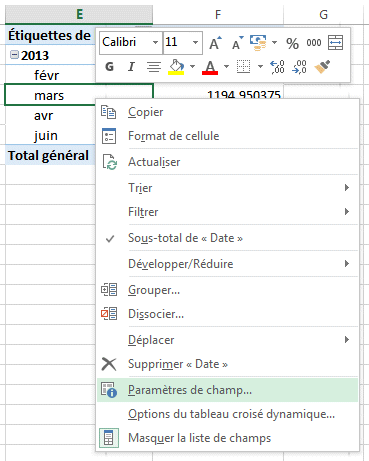
Task: Open accounting format dropdown arrow
Action: (x=274, y=43)
